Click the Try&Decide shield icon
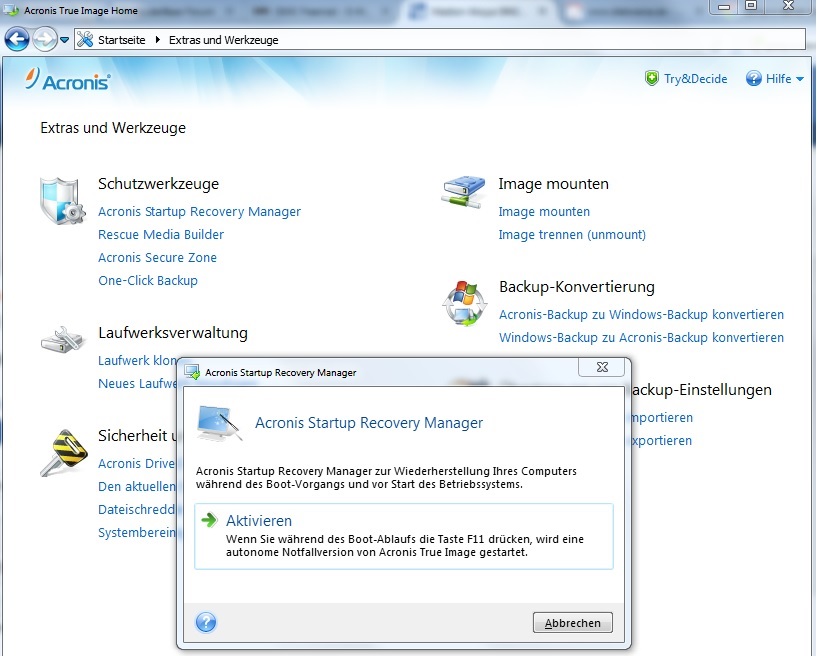817x656 pixels. pos(651,79)
